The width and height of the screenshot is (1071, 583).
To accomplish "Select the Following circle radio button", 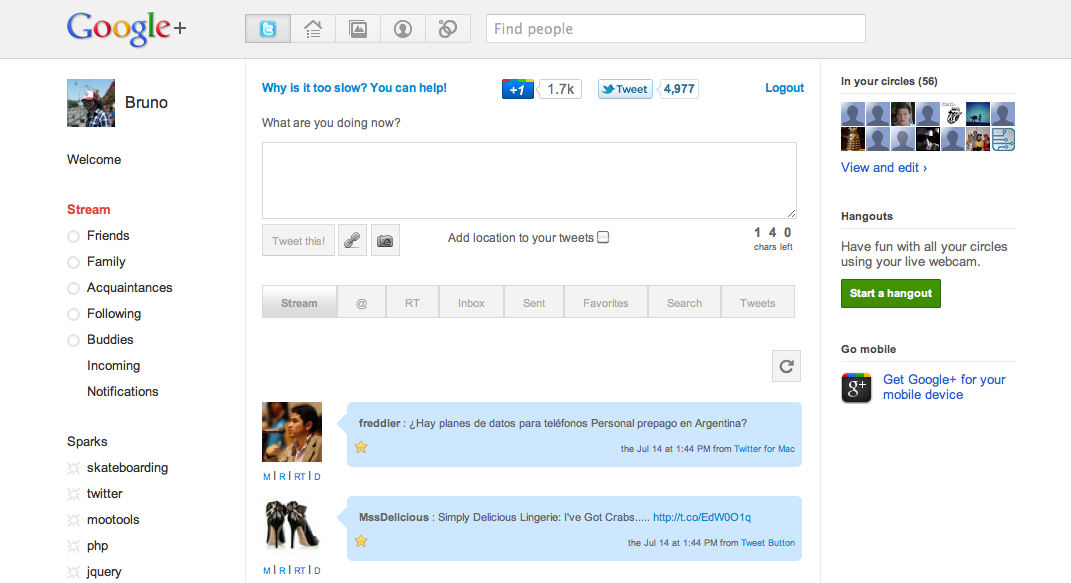I will click(x=73, y=314).
